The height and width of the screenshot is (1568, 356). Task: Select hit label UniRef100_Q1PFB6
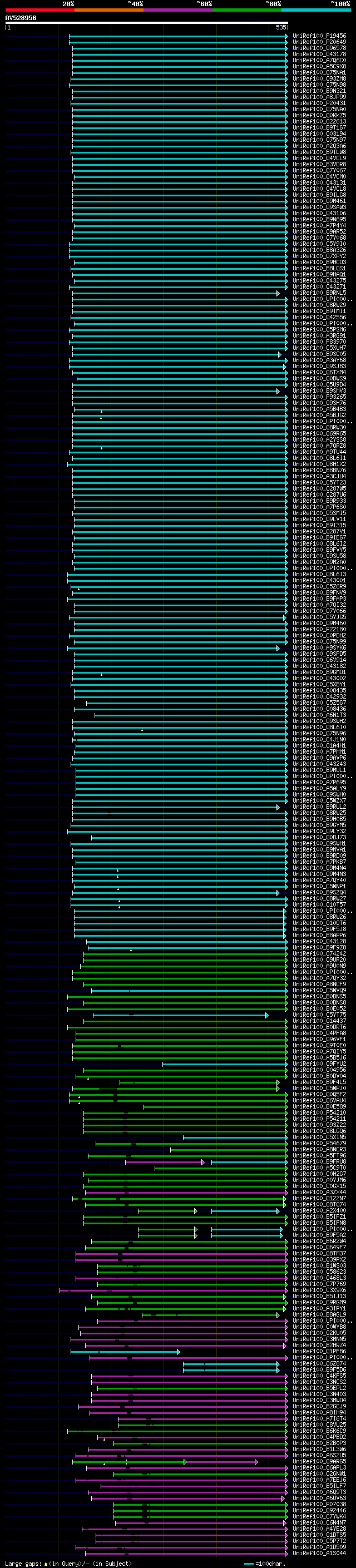click(319, 1352)
